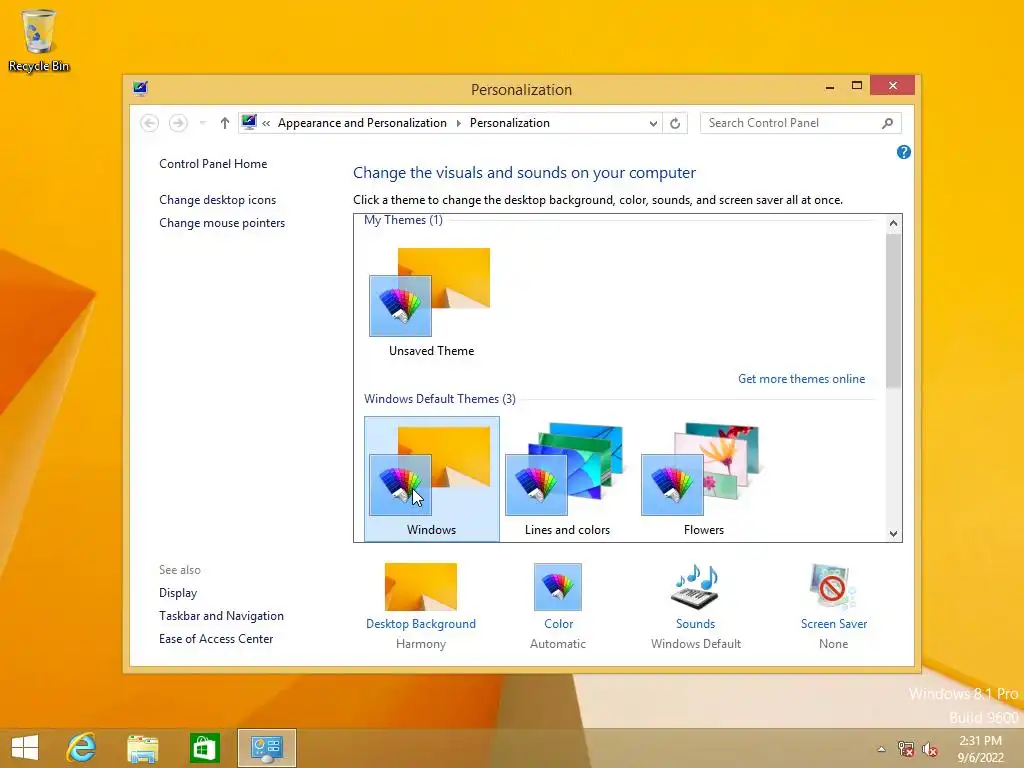Open the Screen Saver settings icon

click(x=833, y=586)
